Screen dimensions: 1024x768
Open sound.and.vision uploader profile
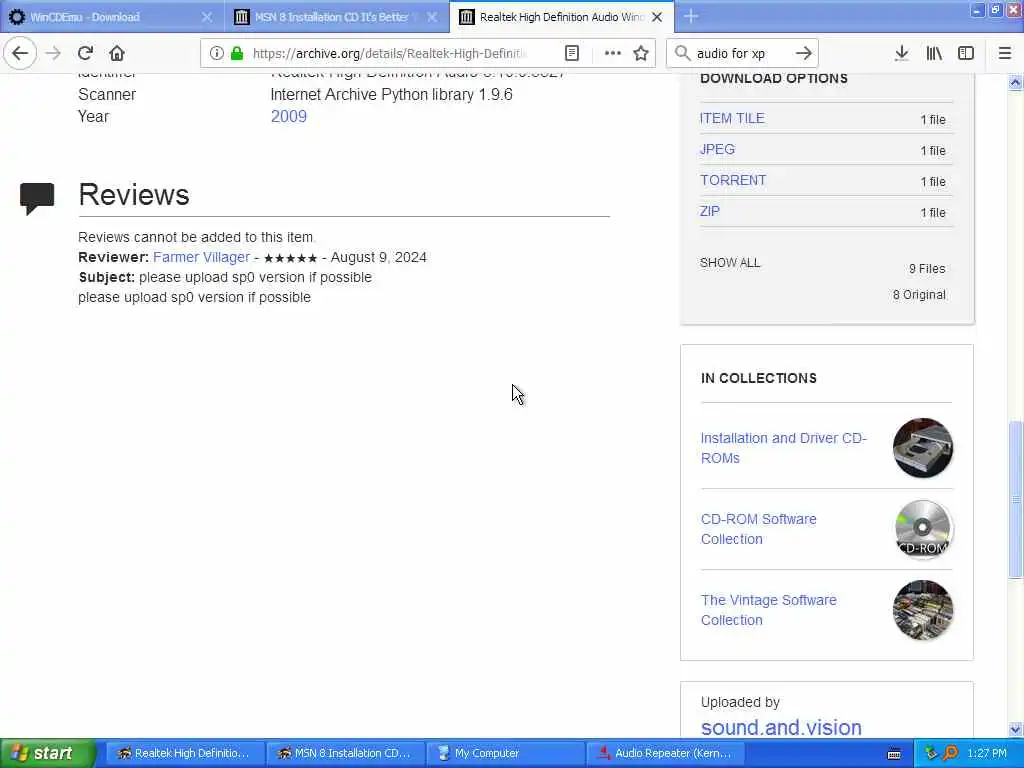(781, 727)
